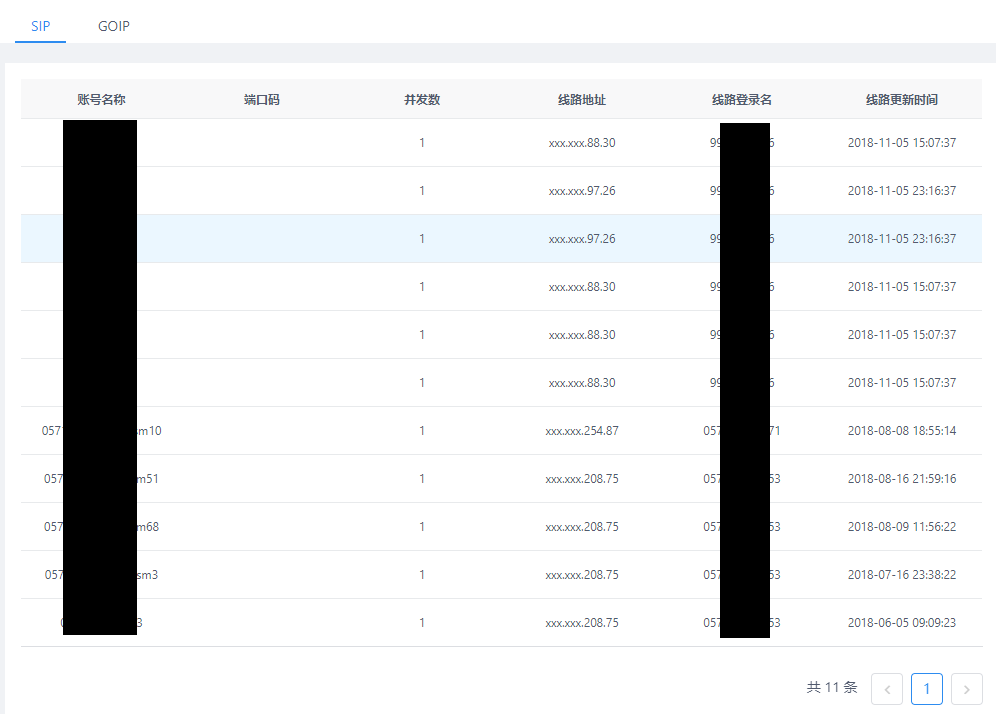Click the 线路地址 column header
Image resolution: width=996 pixels, height=714 pixels.
(x=582, y=99)
